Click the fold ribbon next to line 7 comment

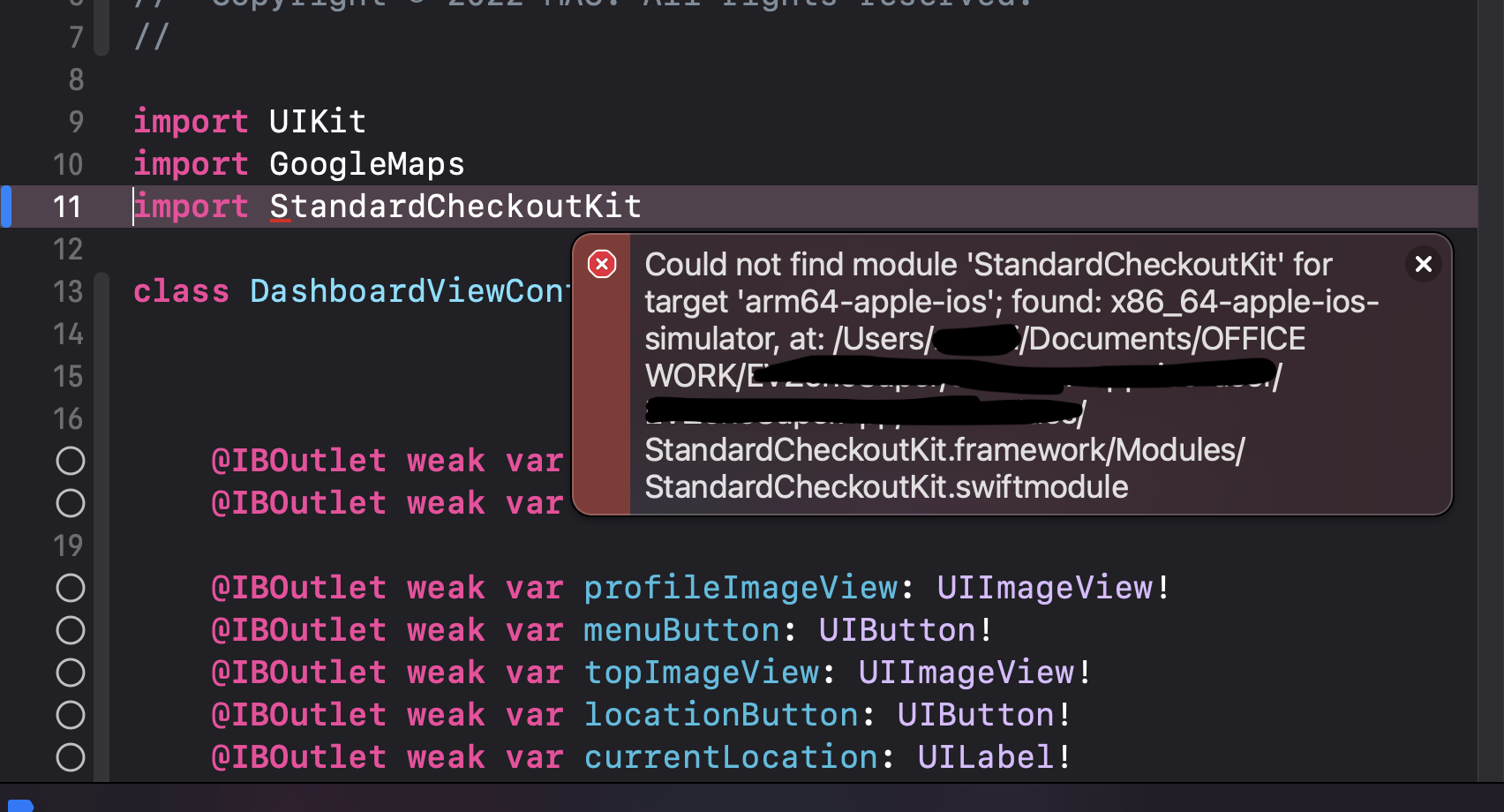100,37
